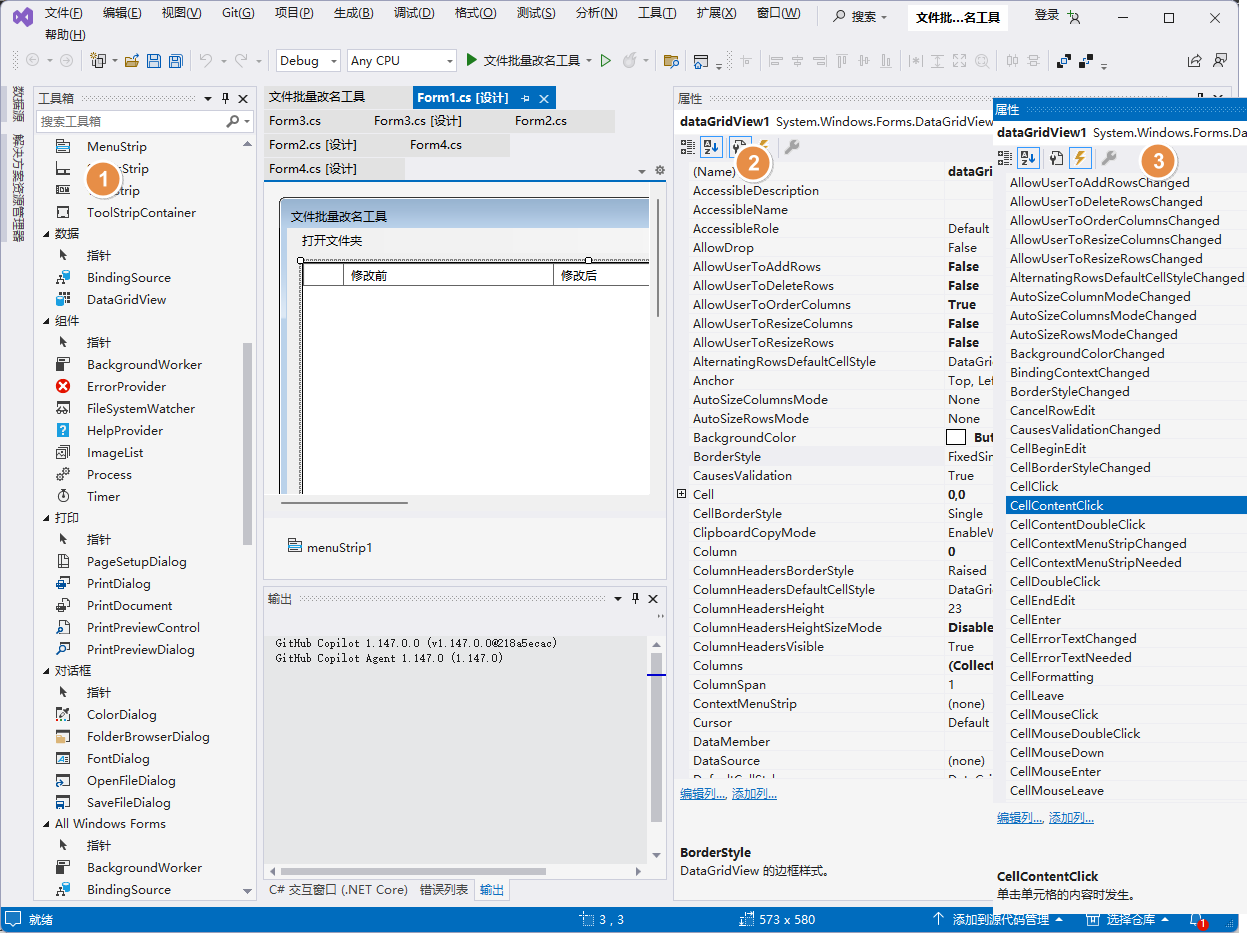The height and width of the screenshot is (933, 1247).
Task: Switch to the 错误列表 tab
Action: tap(443, 890)
